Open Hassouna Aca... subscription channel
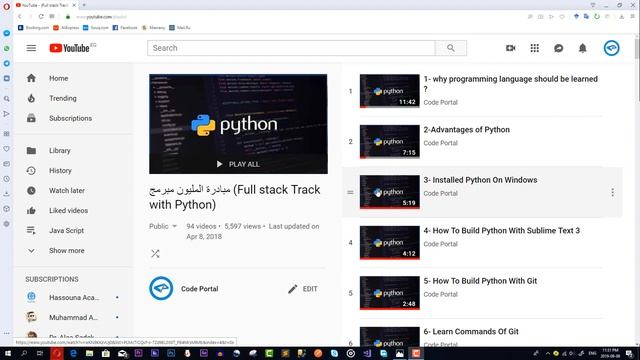Viewport: 640px width, 360px height. pyautogui.click(x=73, y=298)
